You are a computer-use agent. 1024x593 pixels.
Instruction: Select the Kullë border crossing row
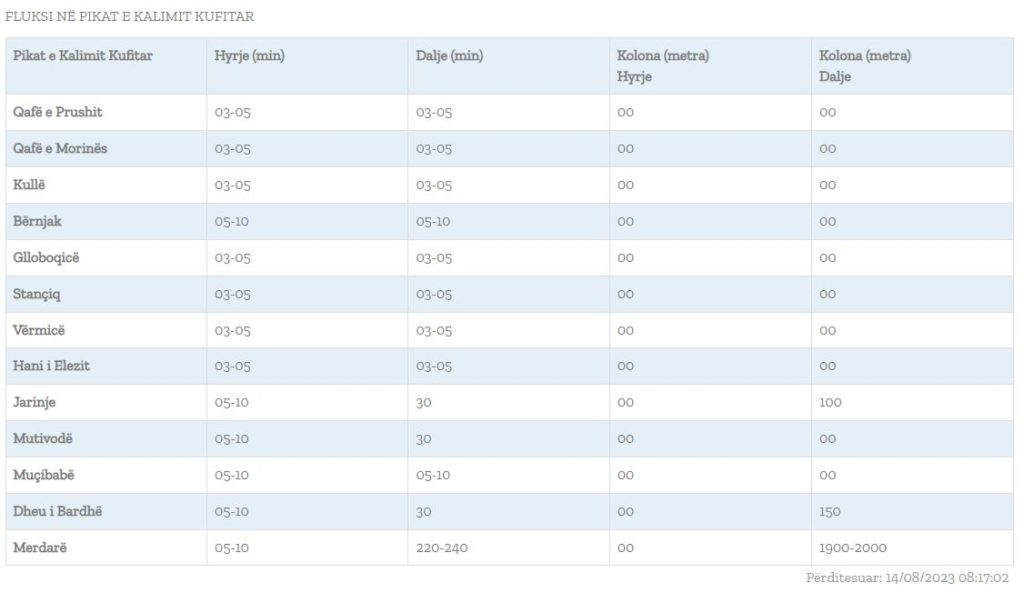coord(509,185)
